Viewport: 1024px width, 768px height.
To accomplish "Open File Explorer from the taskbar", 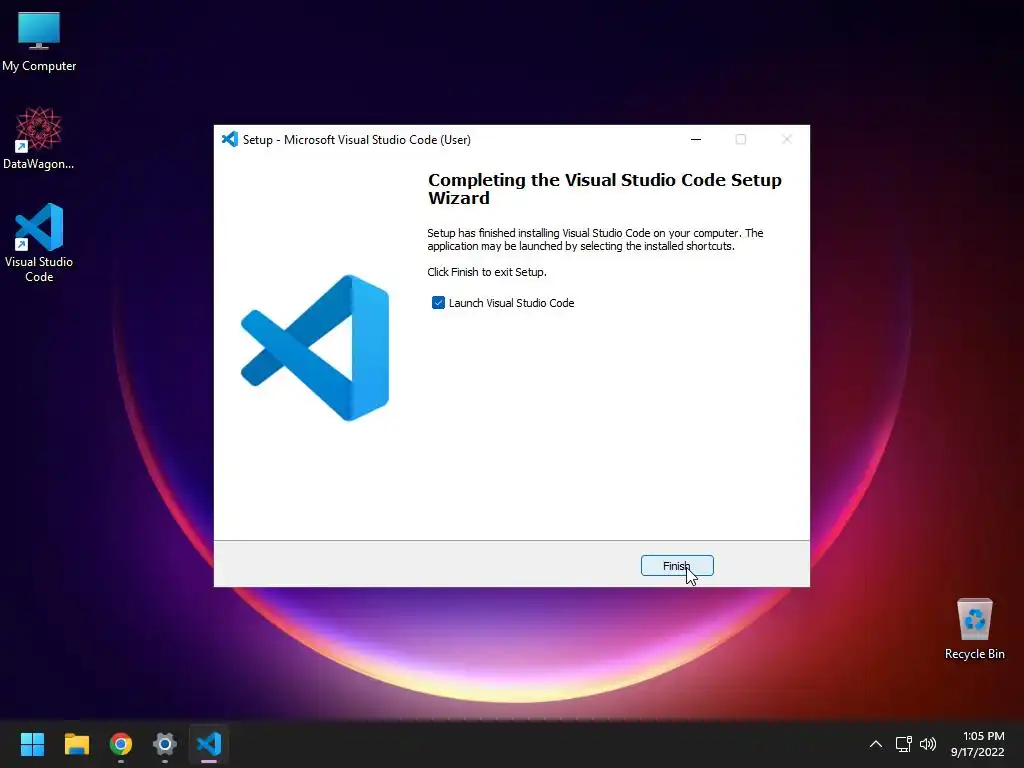I will [76, 744].
